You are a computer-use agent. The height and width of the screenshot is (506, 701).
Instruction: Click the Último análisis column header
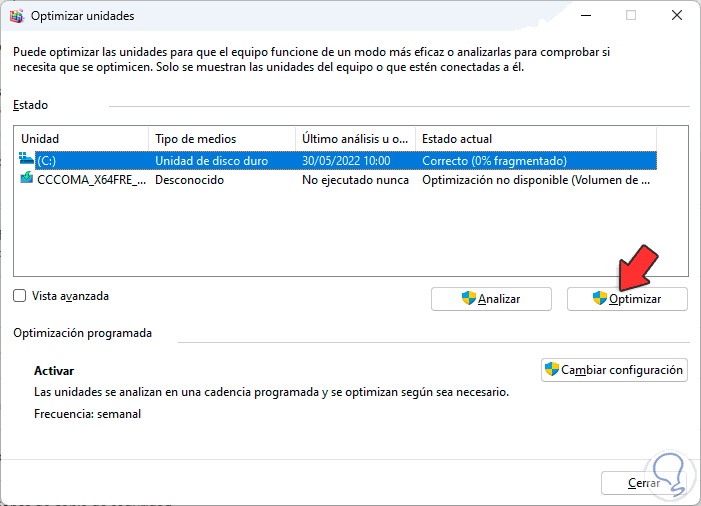(x=355, y=138)
